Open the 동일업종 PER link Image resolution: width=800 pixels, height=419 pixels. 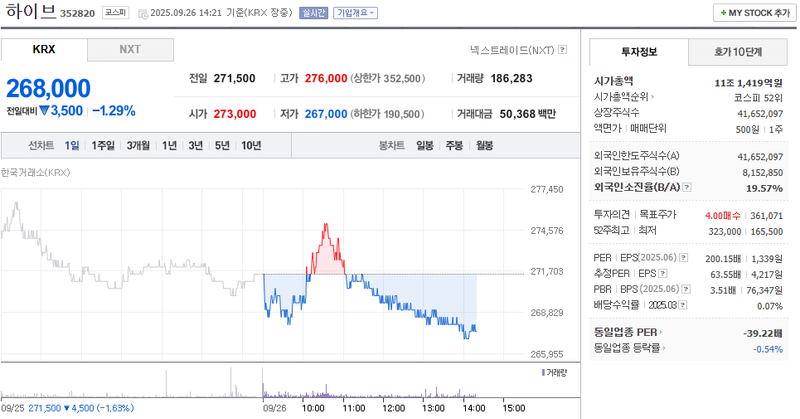tap(628, 332)
